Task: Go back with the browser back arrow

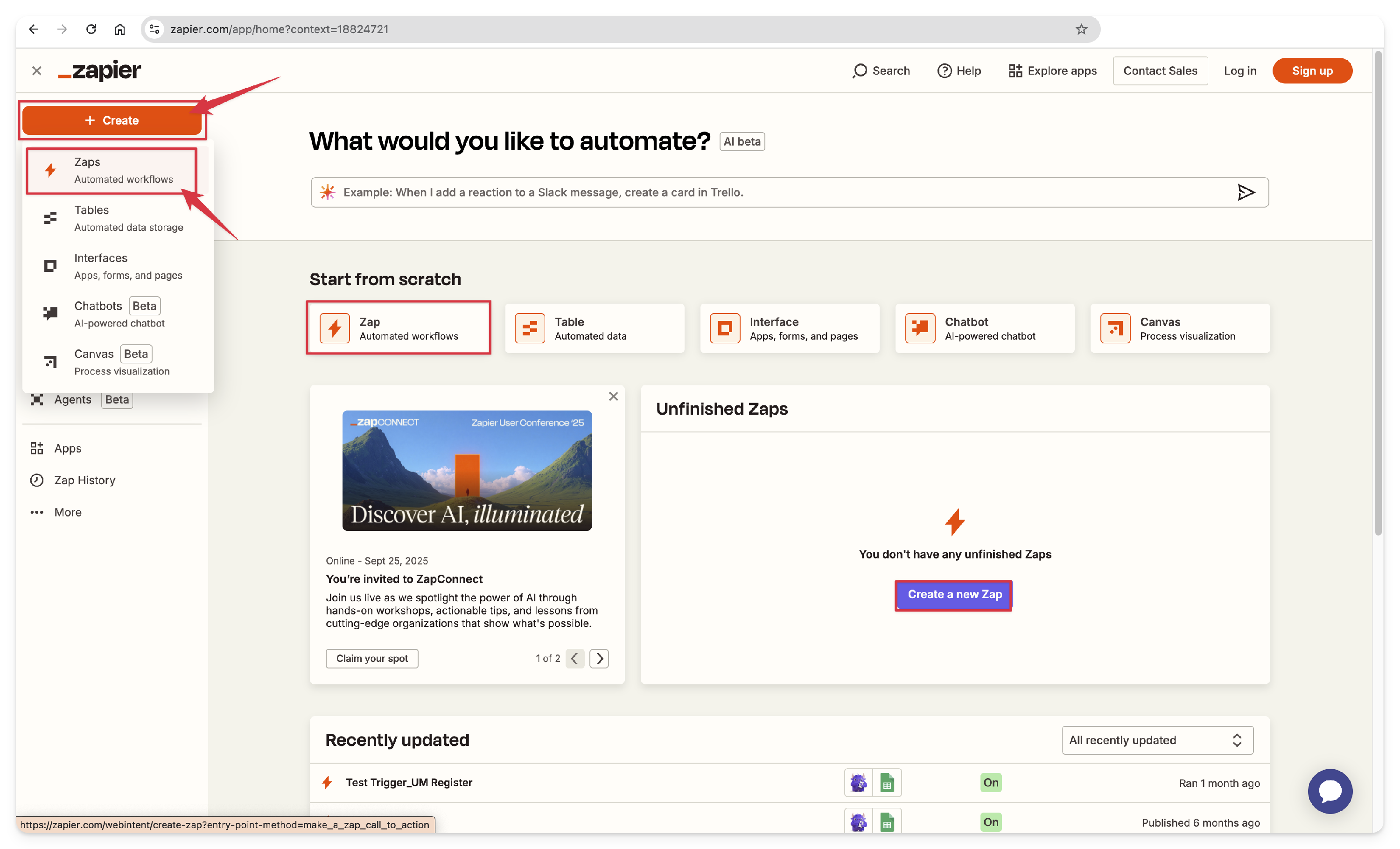Action: [34, 29]
